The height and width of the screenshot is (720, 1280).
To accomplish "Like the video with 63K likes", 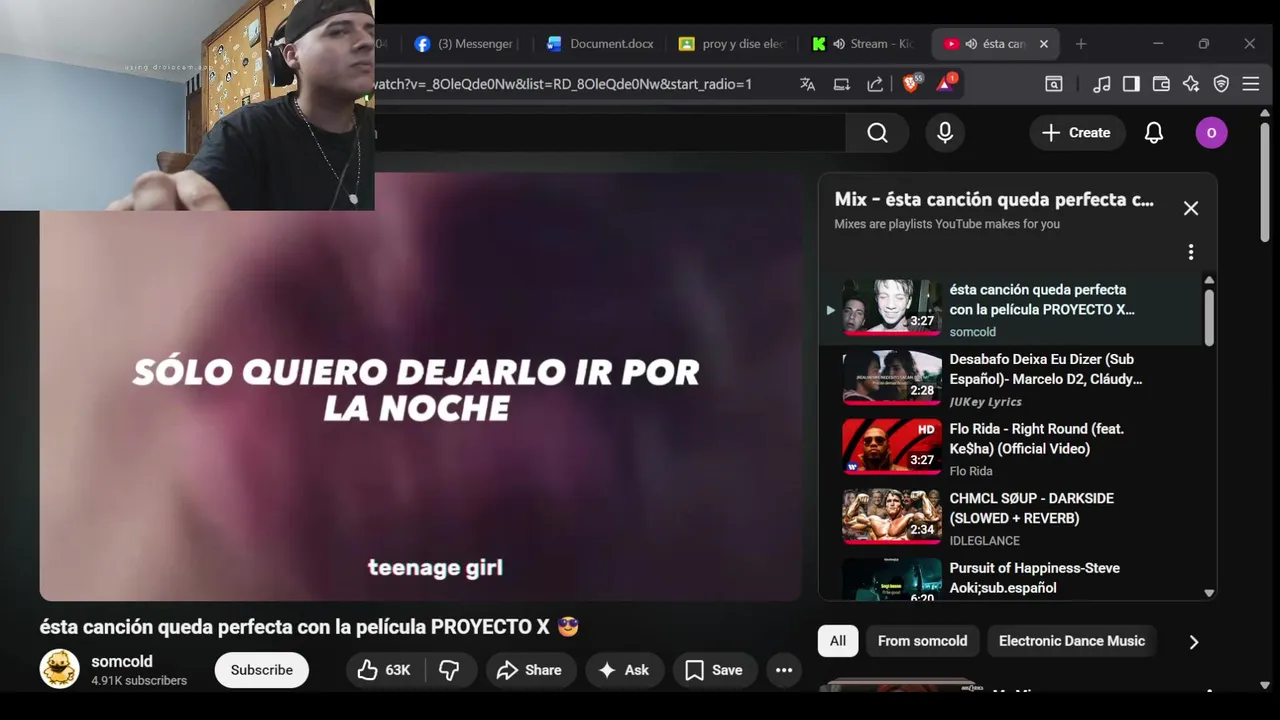I will 386,670.
